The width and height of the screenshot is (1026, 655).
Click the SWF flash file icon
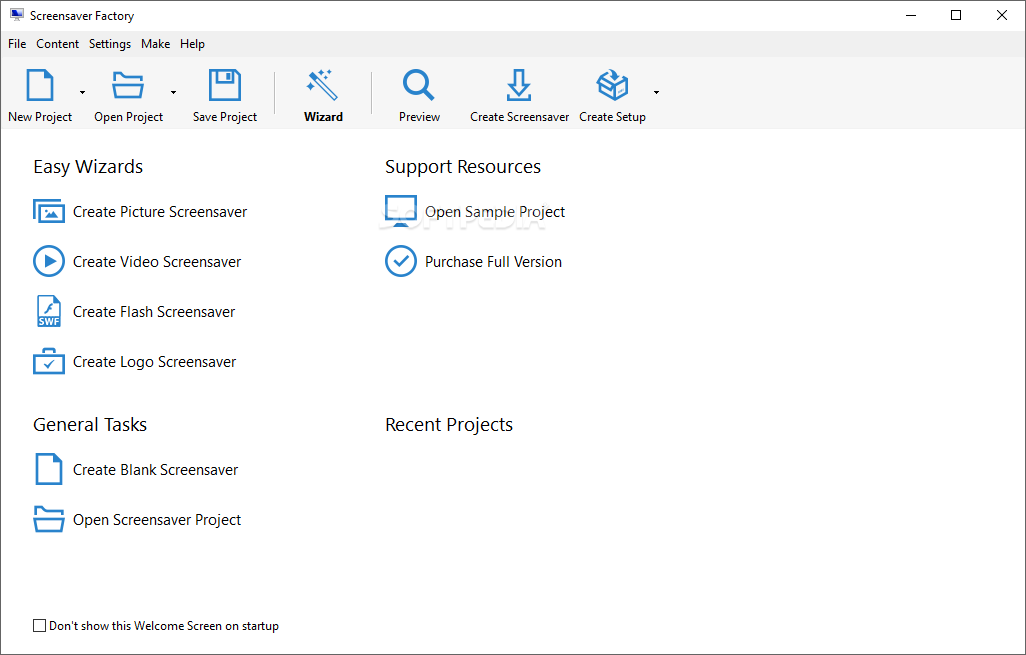point(49,311)
